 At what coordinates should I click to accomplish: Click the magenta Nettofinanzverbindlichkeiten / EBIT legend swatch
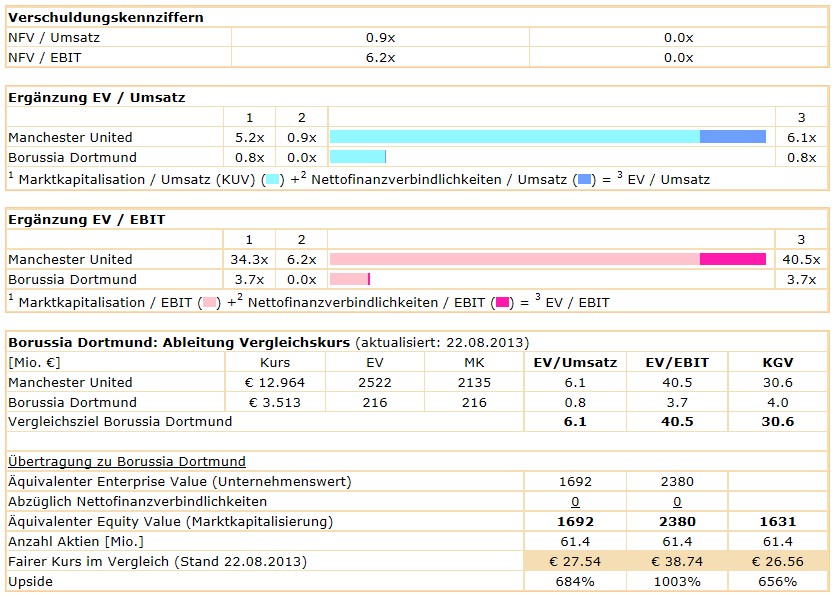[502, 302]
